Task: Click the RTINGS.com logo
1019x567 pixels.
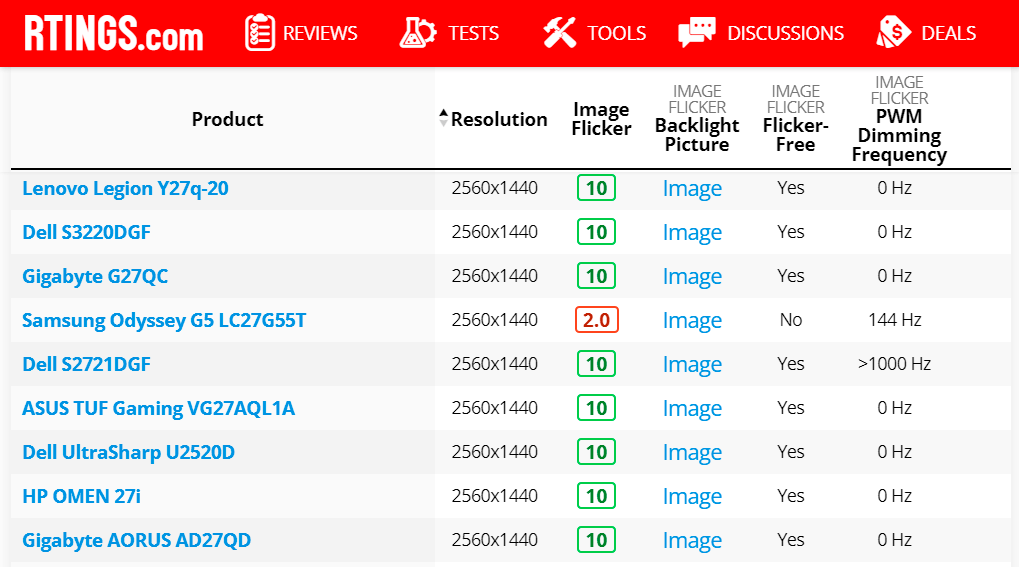Action: pos(114,33)
